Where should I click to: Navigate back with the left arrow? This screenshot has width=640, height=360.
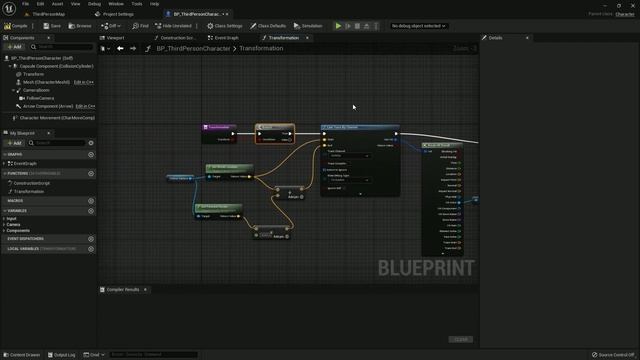120,49
